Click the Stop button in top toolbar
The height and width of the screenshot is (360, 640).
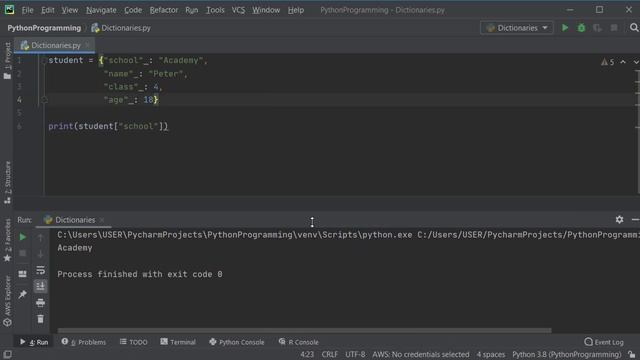click(x=614, y=28)
